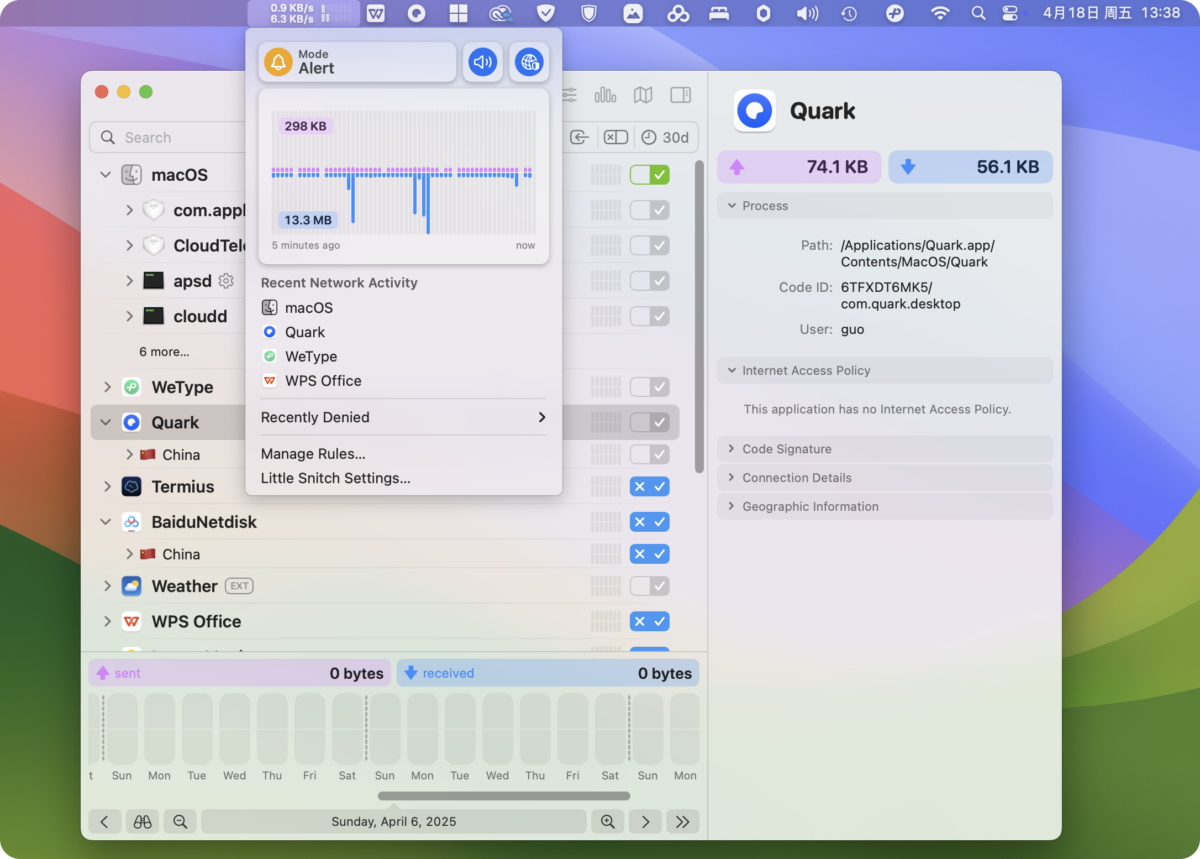1200x859 pixels.
Task: Toggle the inspector sidebar panel icon
Action: (x=681, y=95)
